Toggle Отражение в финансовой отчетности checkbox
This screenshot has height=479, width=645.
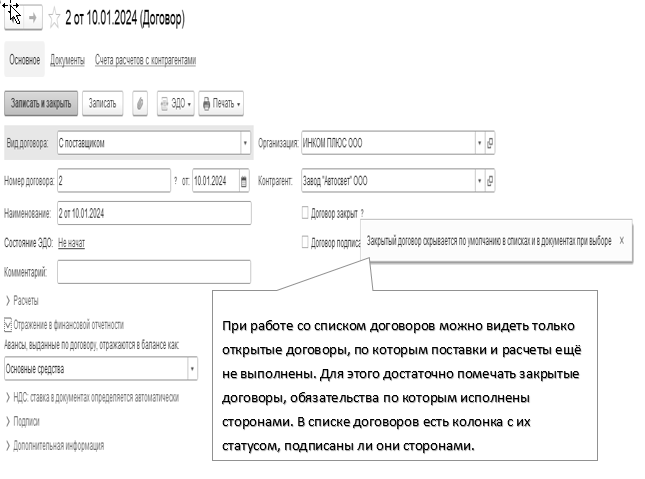coord(8,325)
